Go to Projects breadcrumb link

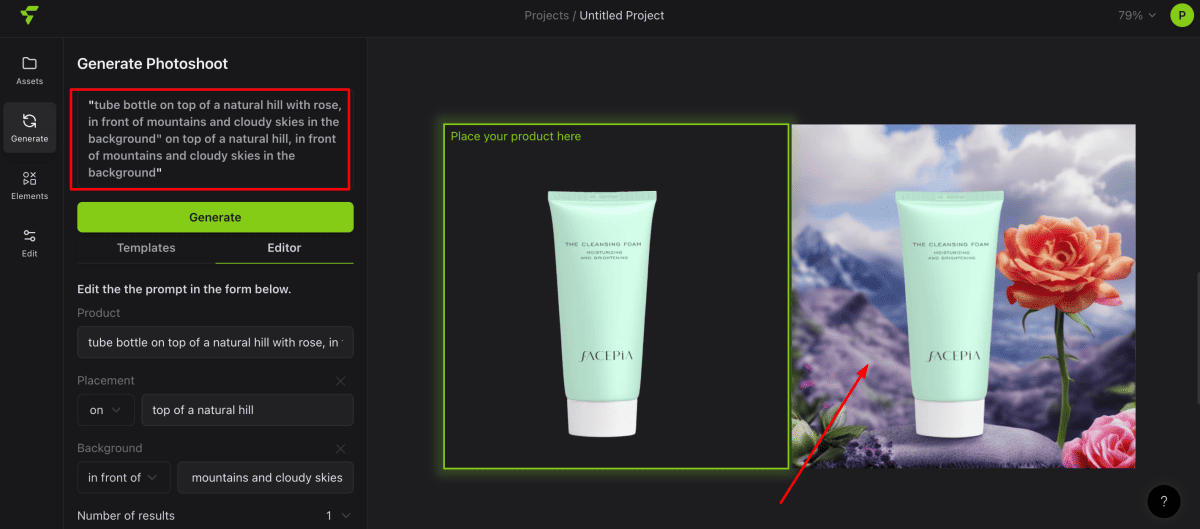546,15
